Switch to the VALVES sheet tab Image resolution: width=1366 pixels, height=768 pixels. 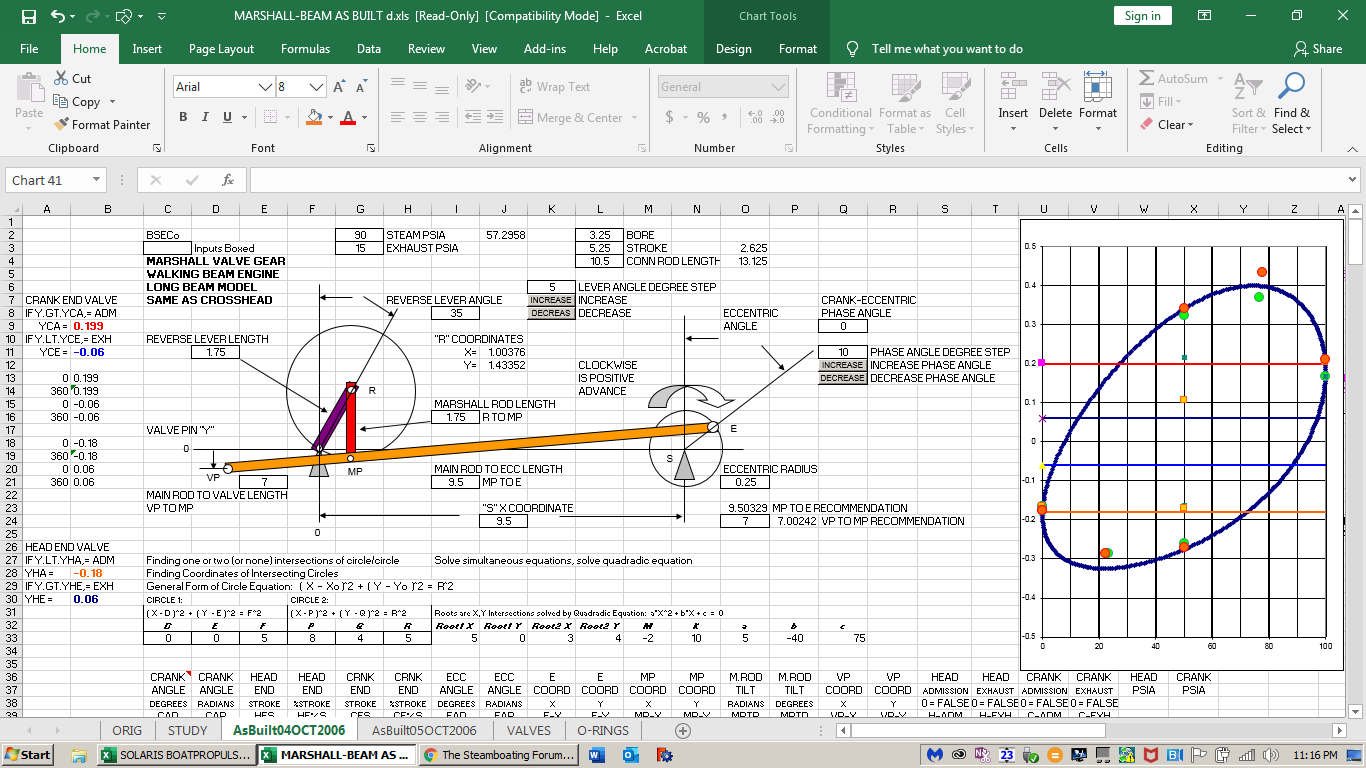pyautogui.click(x=528, y=730)
